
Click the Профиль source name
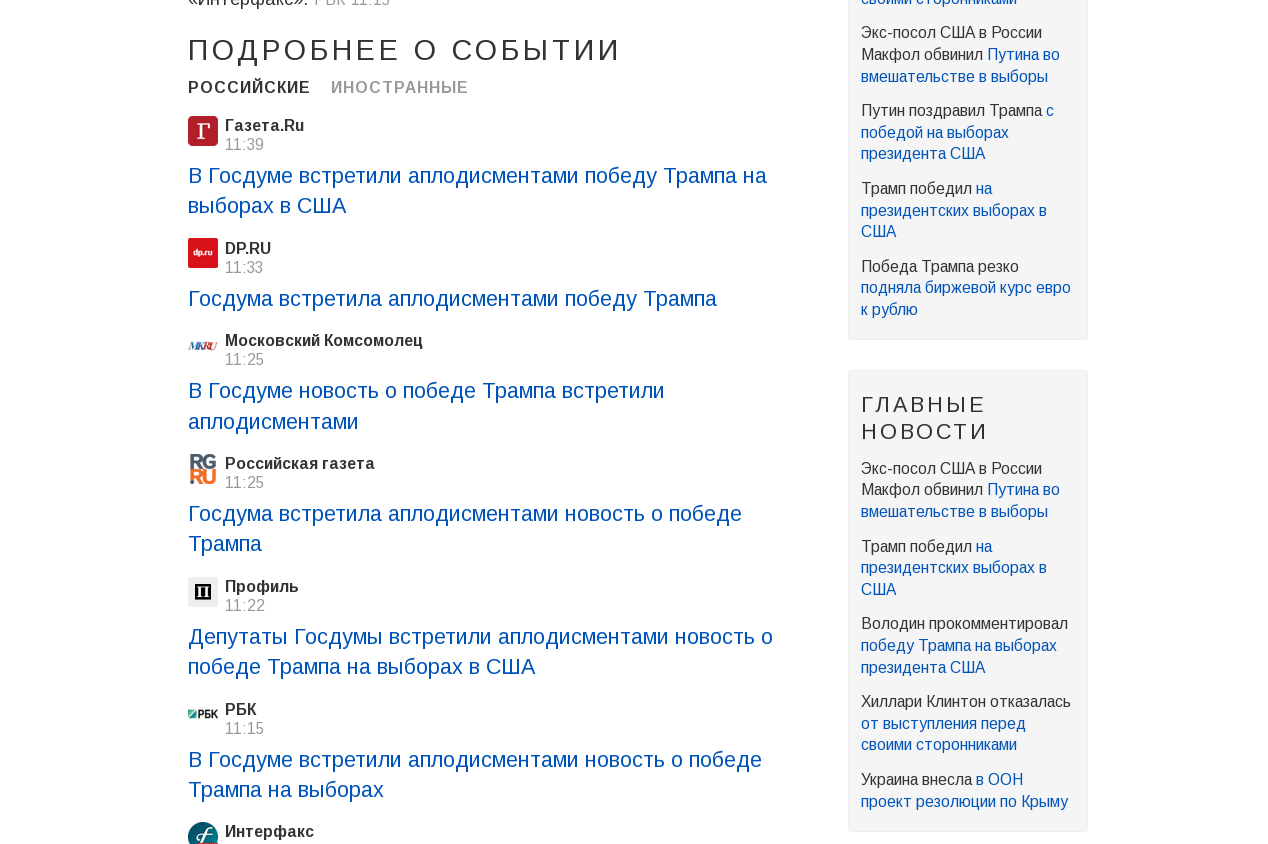click(x=262, y=587)
